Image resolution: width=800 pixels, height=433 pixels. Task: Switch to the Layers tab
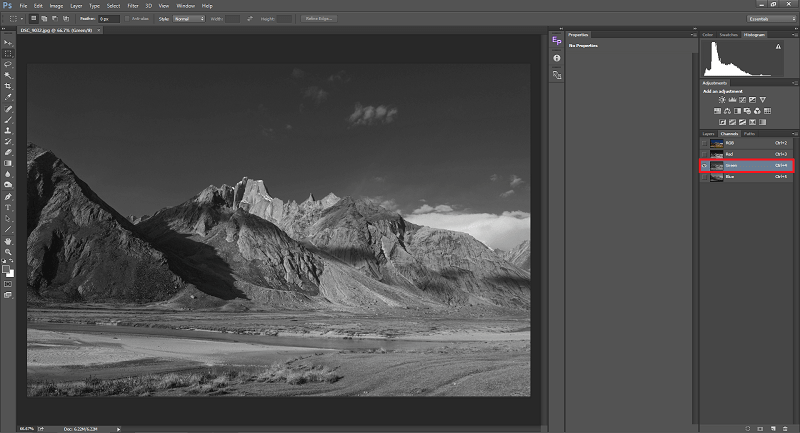pyautogui.click(x=708, y=133)
